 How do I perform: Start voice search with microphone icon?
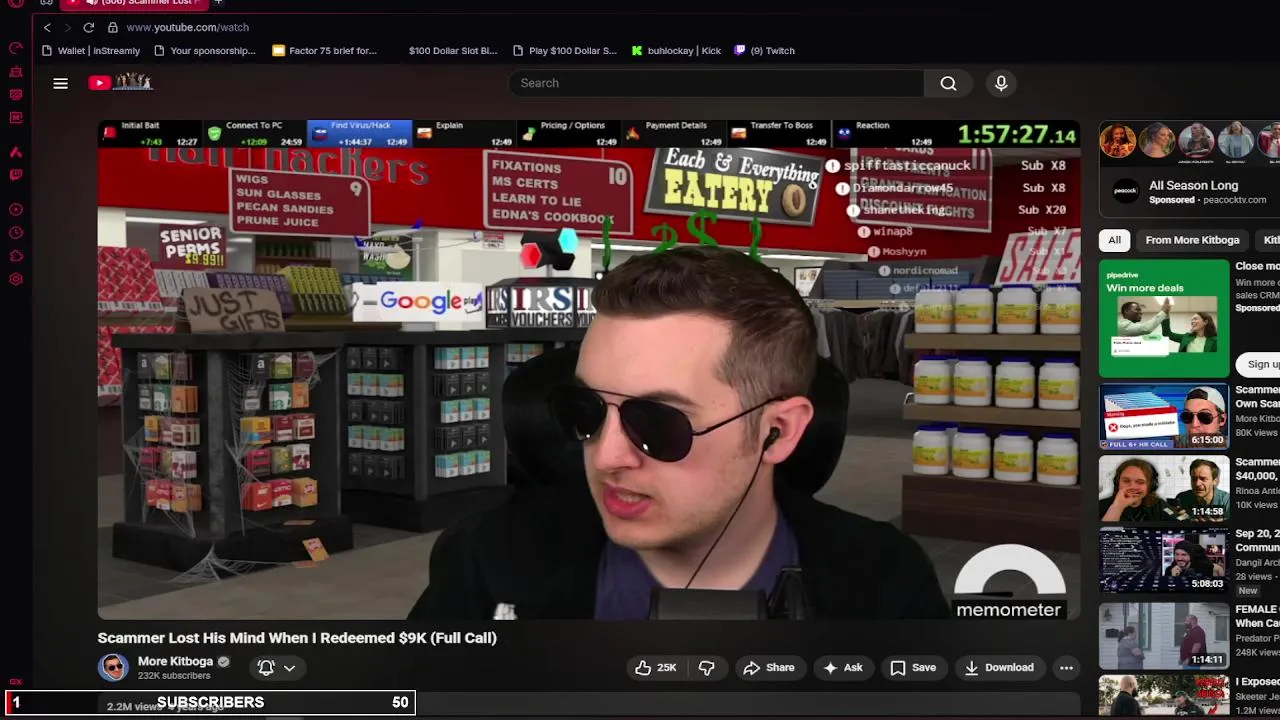point(1001,83)
